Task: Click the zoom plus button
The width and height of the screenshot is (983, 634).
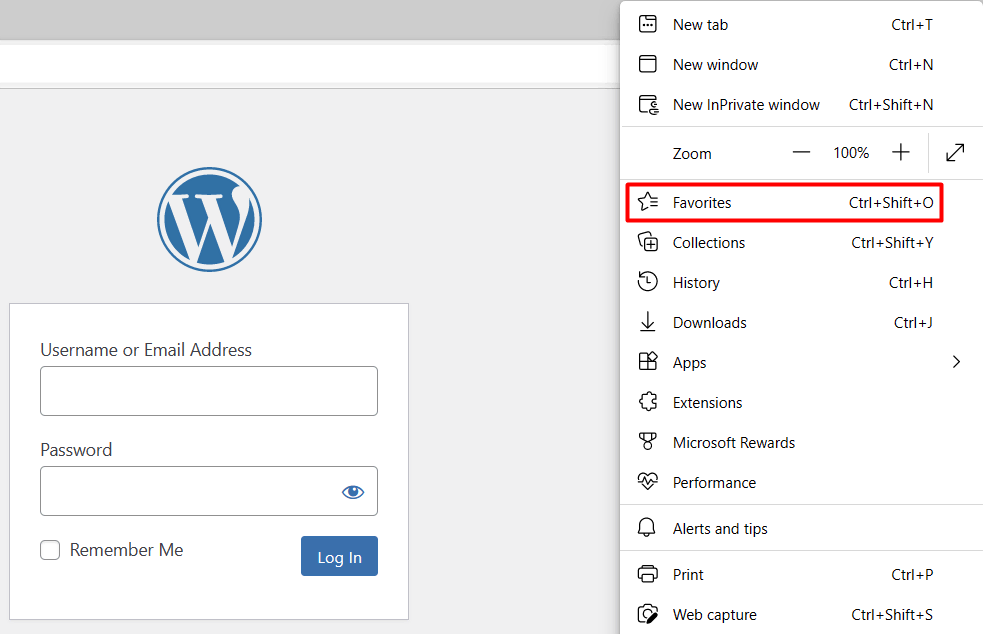Action: [x=900, y=152]
